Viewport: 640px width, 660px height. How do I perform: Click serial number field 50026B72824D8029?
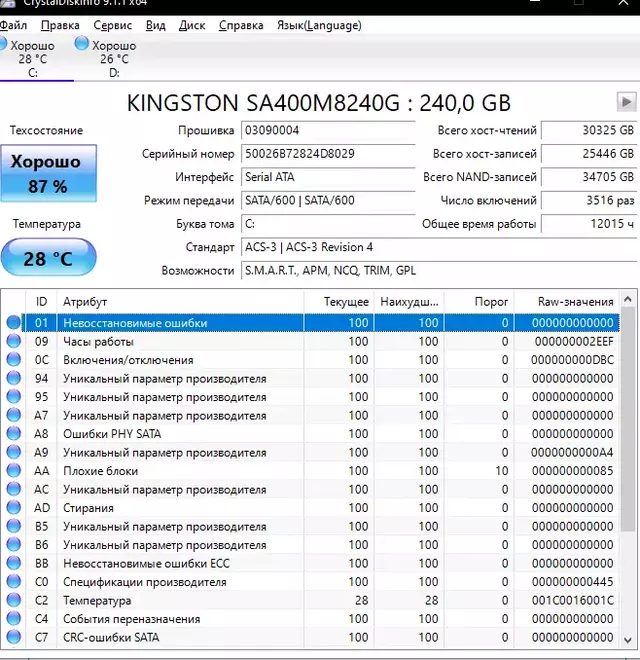click(328, 154)
